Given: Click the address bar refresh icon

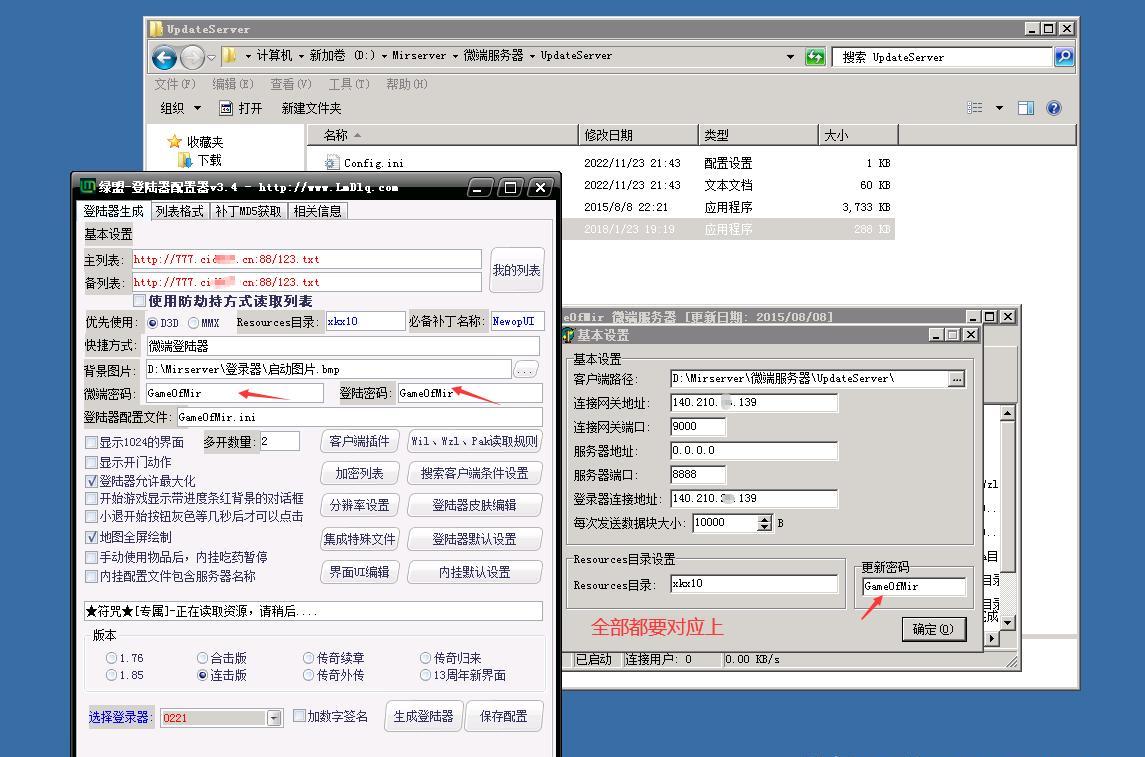Looking at the screenshot, I should (x=816, y=57).
